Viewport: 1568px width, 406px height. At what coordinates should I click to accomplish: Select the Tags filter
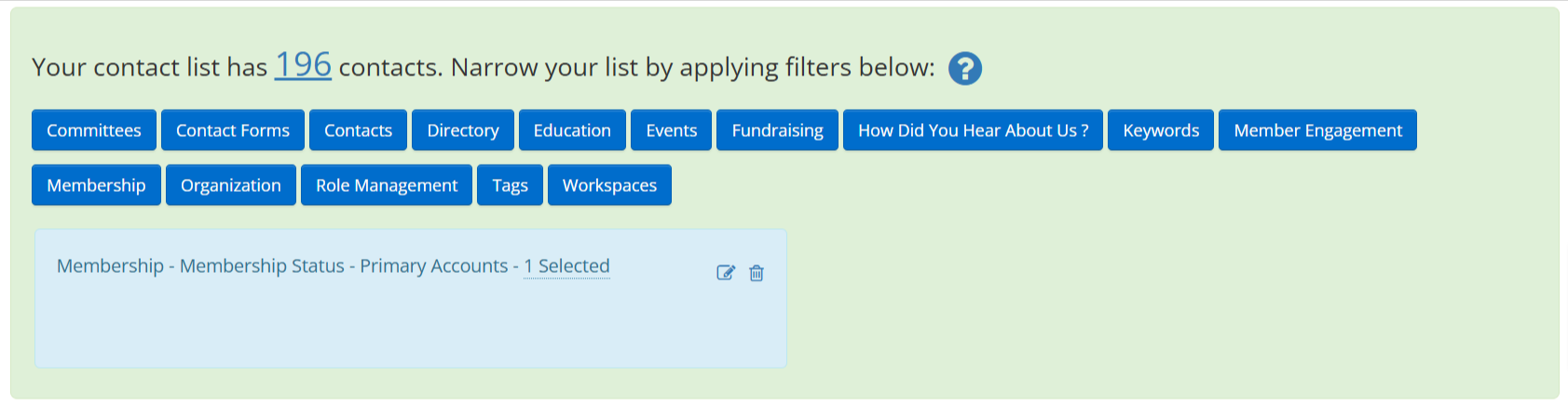coord(510,185)
